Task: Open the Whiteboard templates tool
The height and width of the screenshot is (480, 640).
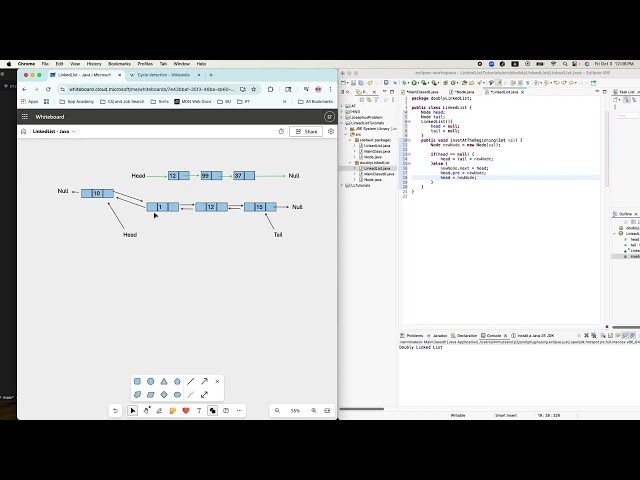Action: [x=226, y=411]
